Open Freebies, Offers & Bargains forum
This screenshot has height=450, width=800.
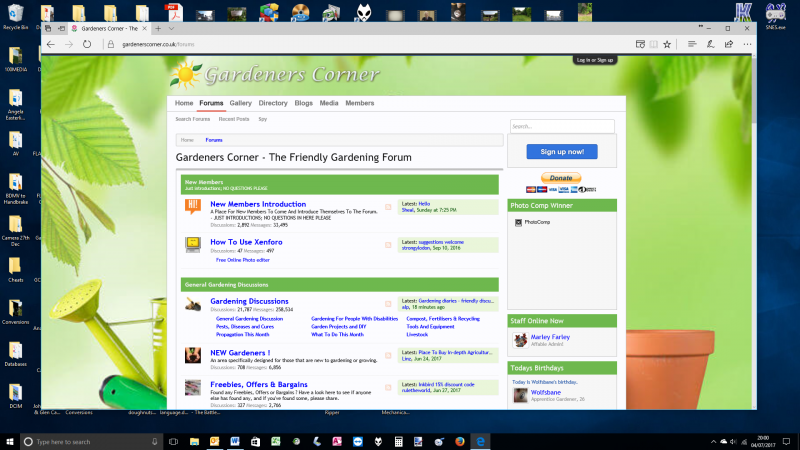click(259, 385)
